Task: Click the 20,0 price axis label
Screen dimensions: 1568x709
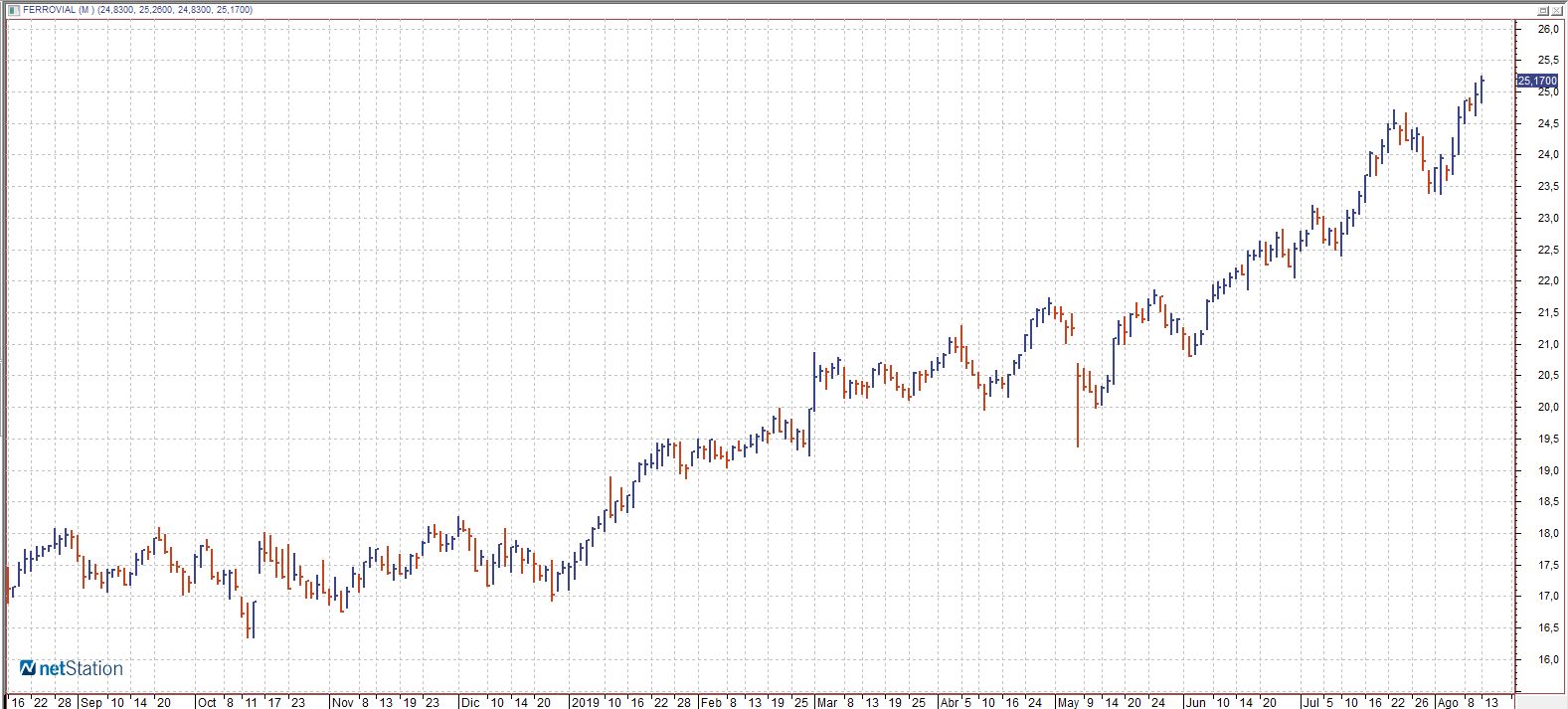Action: click(x=1548, y=408)
